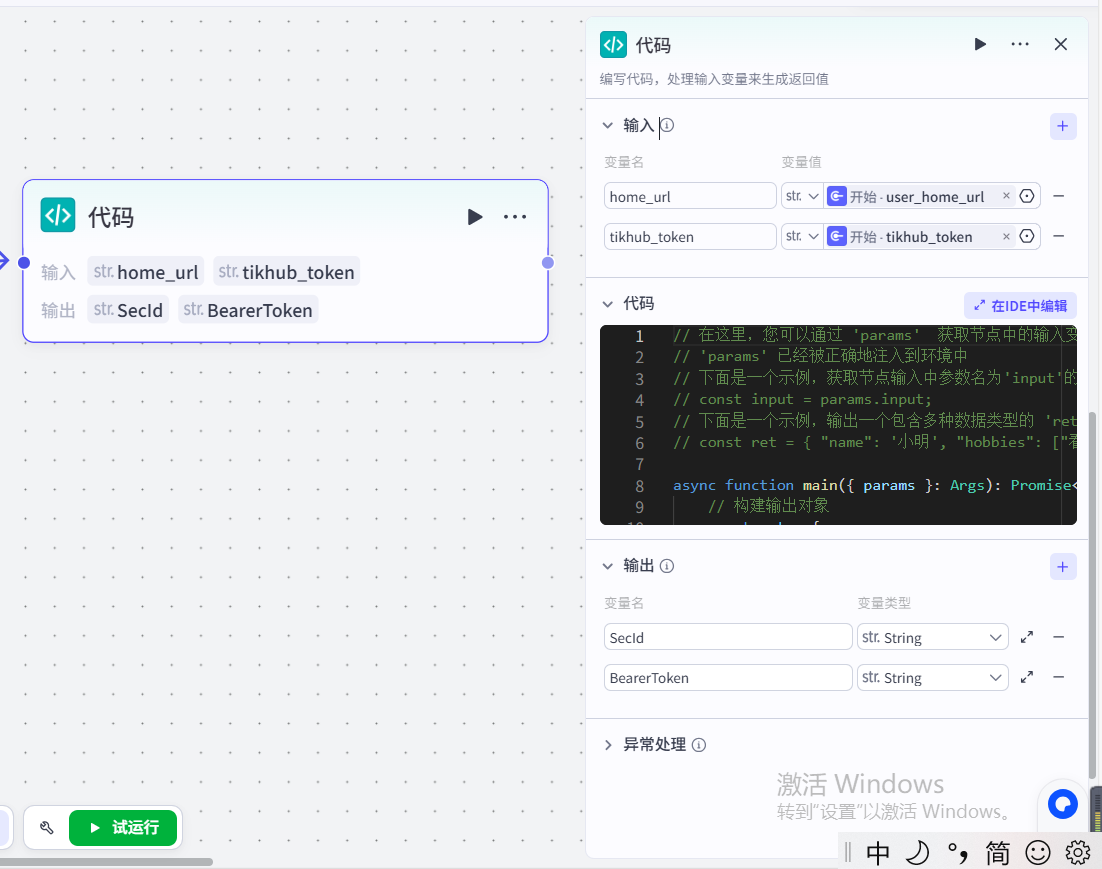Add a new input variable
Image resolution: width=1102 pixels, height=869 pixels.
tap(1062, 126)
